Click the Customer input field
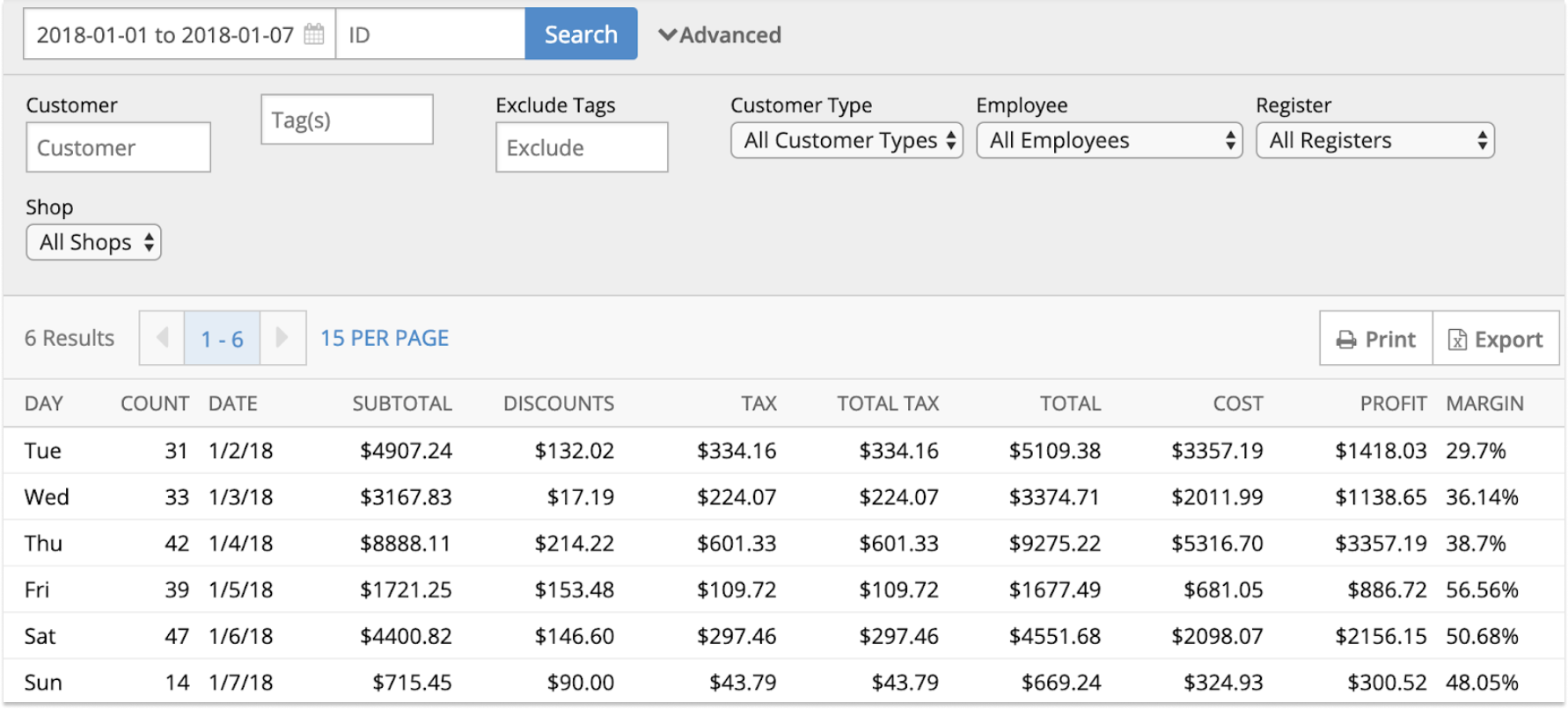1568x709 pixels. (118, 147)
